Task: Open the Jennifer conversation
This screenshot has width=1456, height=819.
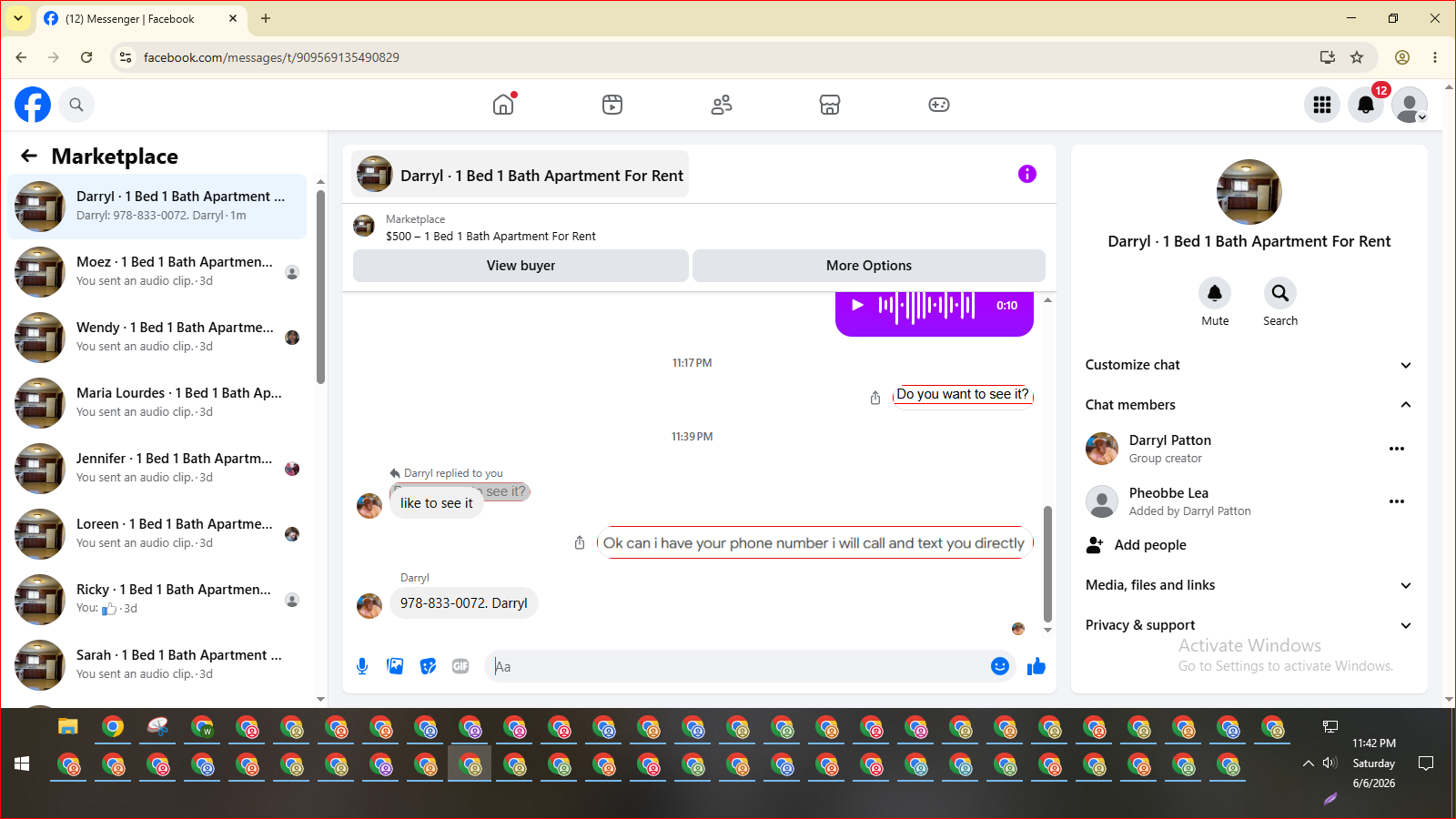Action: pos(157,469)
